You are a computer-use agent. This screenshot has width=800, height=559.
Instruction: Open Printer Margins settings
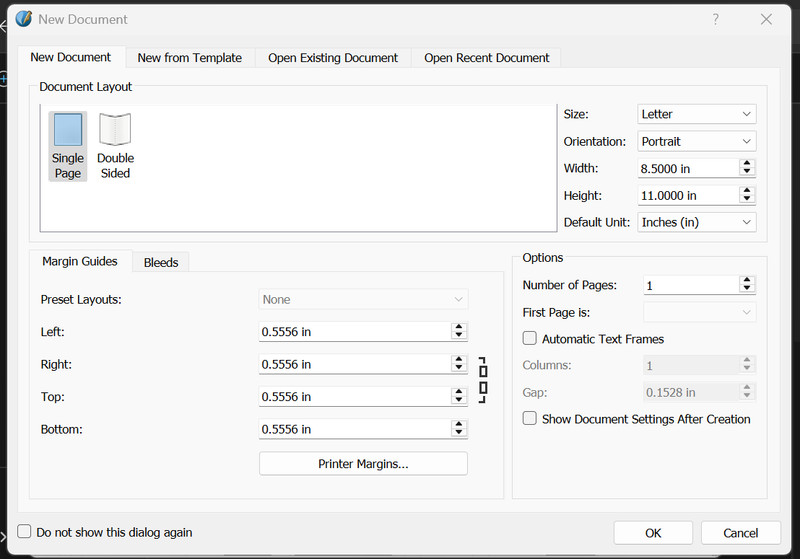tap(363, 464)
